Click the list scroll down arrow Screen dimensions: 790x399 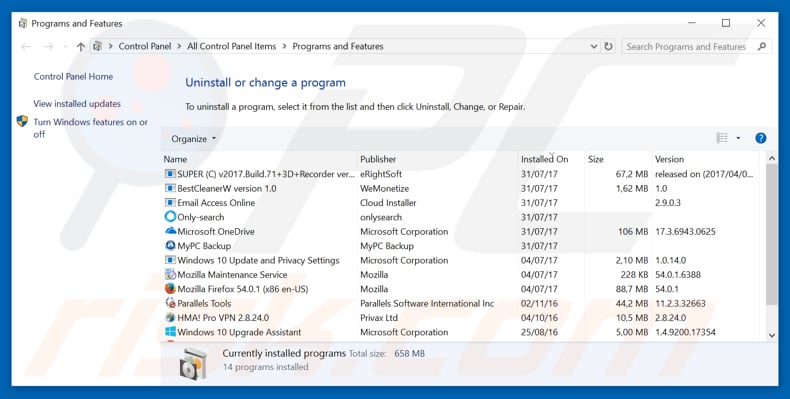tap(771, 335)
